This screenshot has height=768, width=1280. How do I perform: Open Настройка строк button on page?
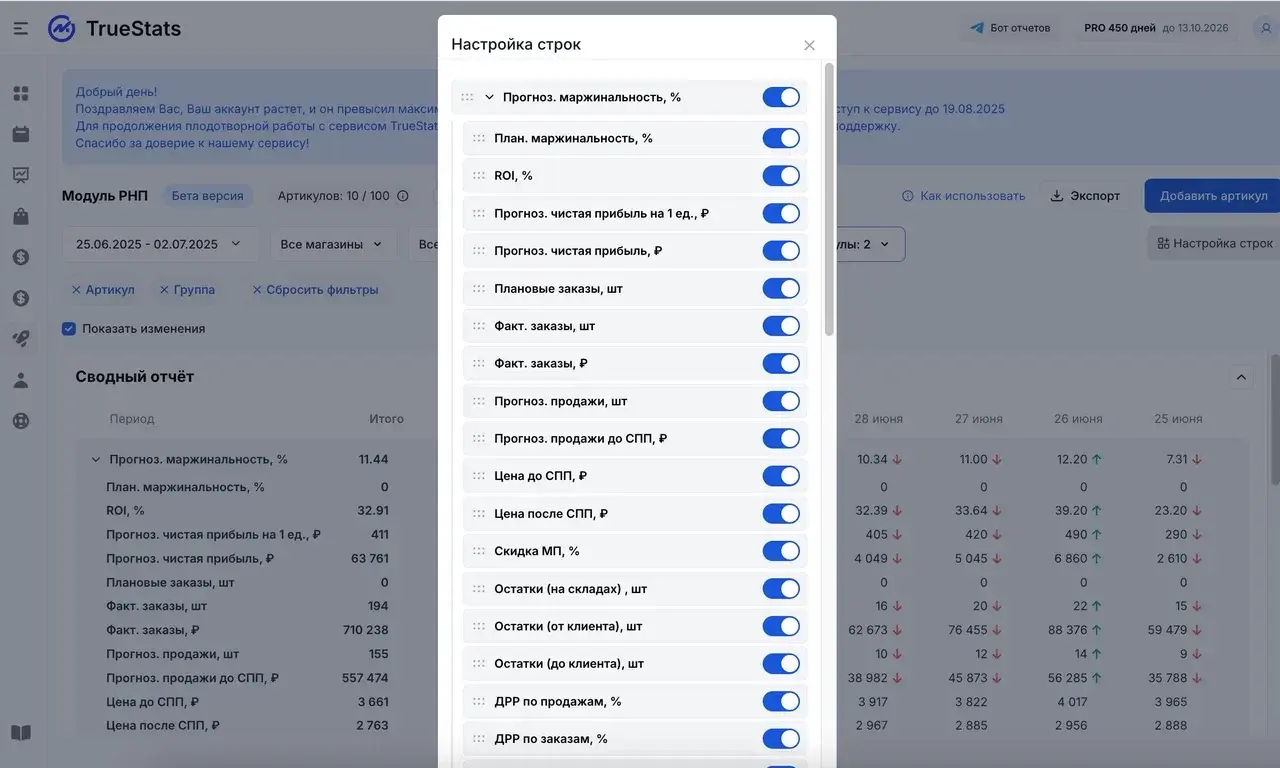point(1214,243)
